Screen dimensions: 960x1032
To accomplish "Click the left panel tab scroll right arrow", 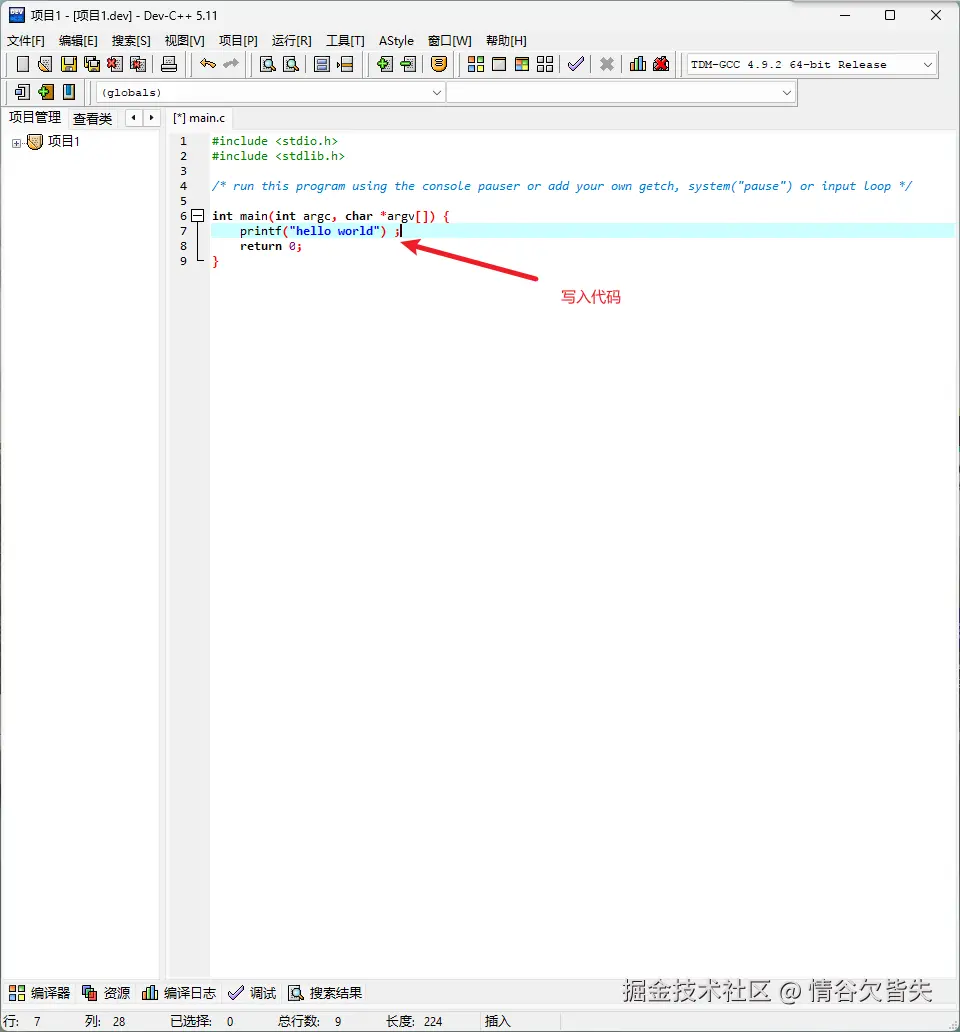I will 151,118.
